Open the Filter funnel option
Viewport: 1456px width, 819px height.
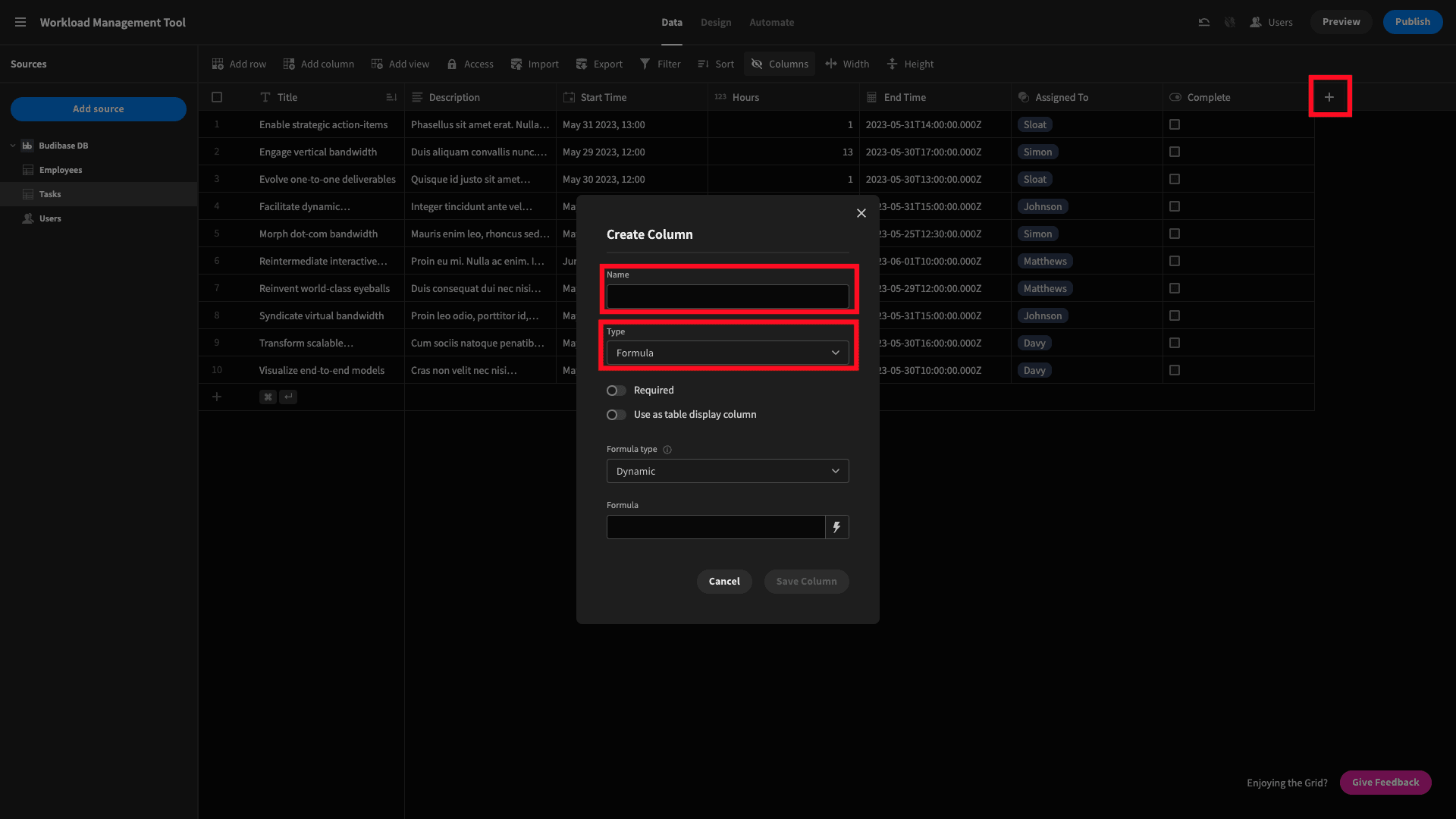pyautogui.click(x=660, y=64)
